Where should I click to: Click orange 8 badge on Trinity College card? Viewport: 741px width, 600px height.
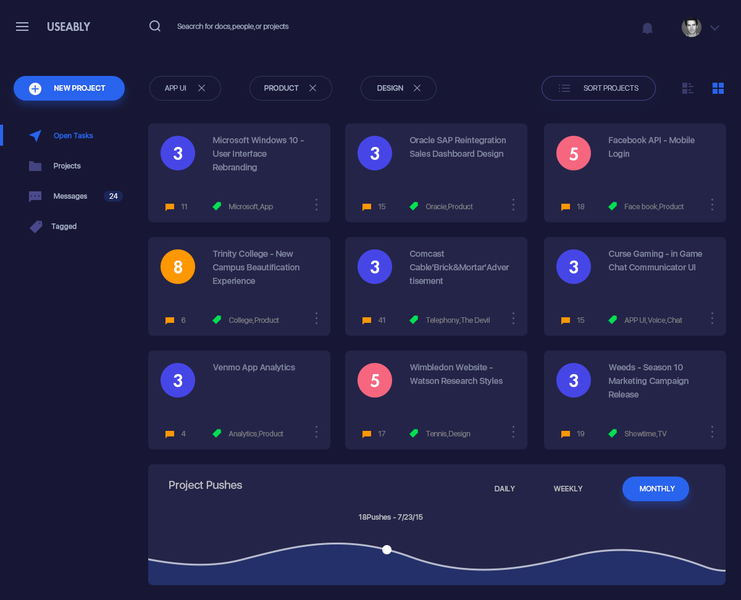click(178, 267)
